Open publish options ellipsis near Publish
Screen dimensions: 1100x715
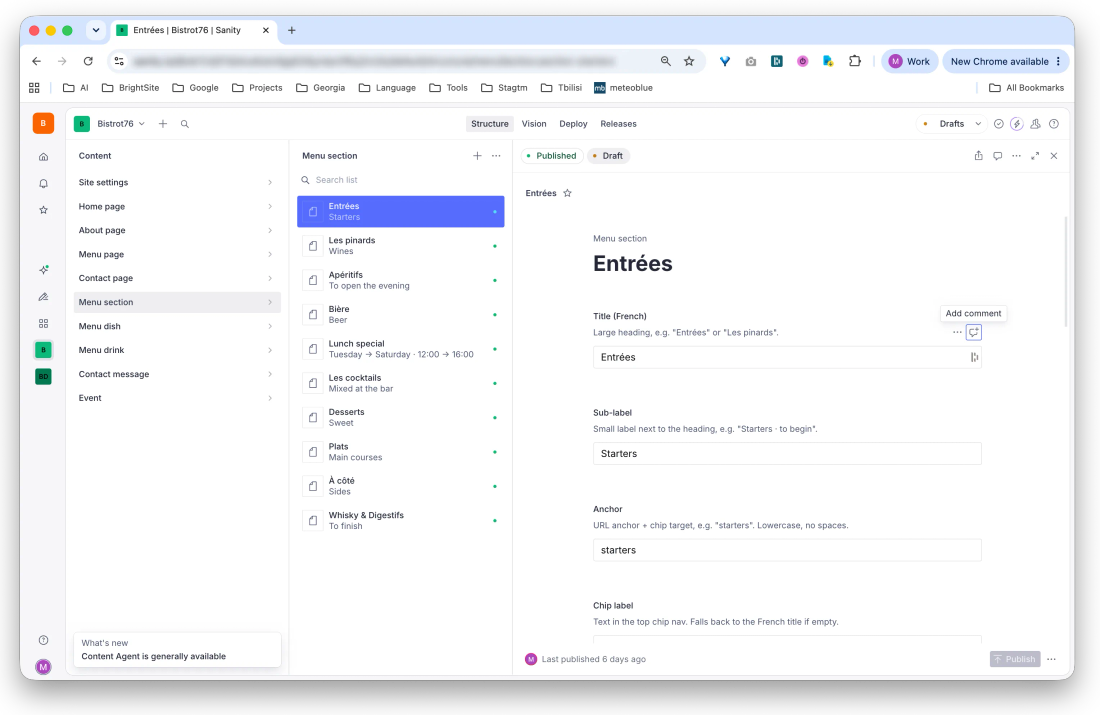coord(1051,659)
